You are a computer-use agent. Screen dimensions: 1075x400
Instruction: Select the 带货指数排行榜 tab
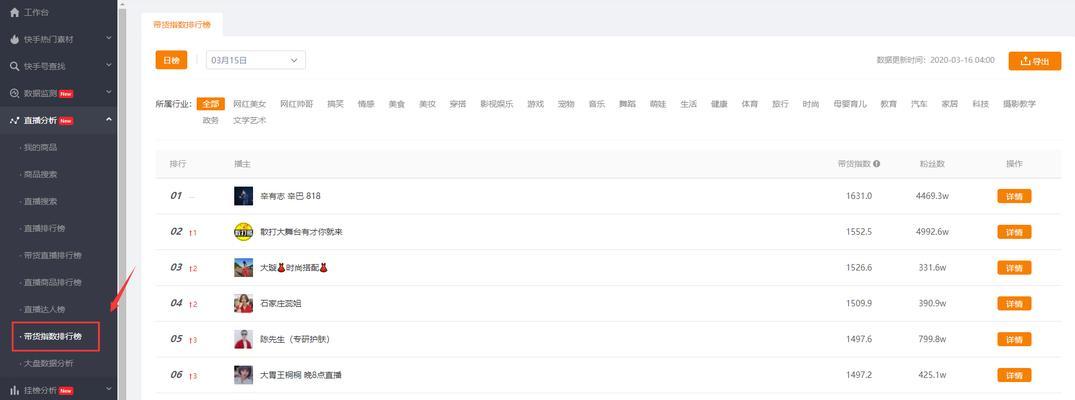[182, 25]
